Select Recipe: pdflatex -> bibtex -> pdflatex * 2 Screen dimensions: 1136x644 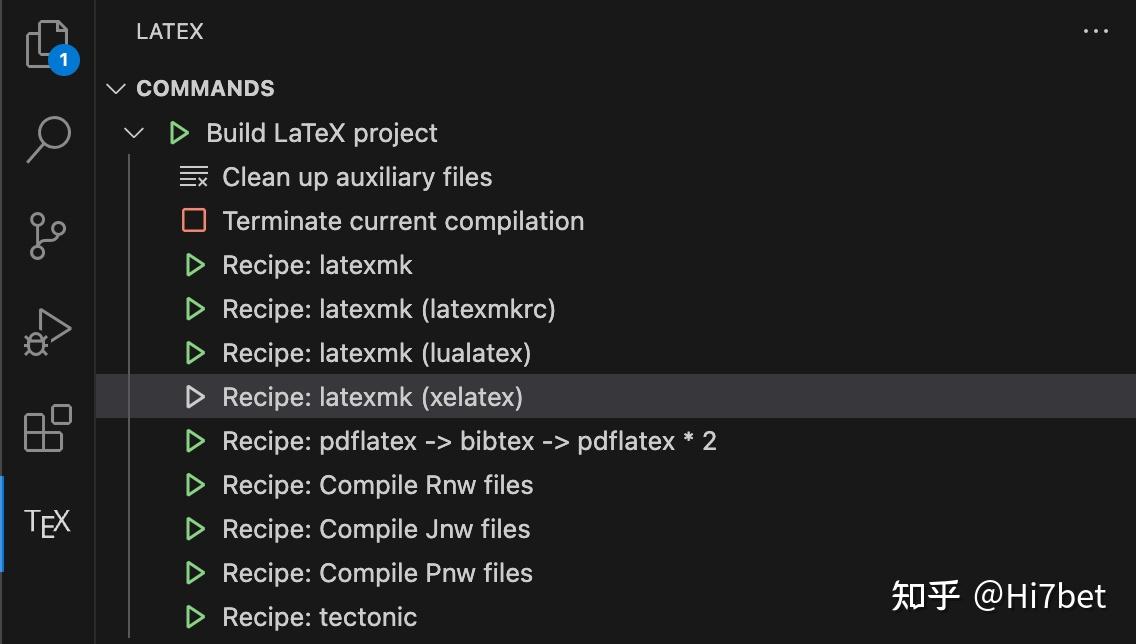[469, 441]
